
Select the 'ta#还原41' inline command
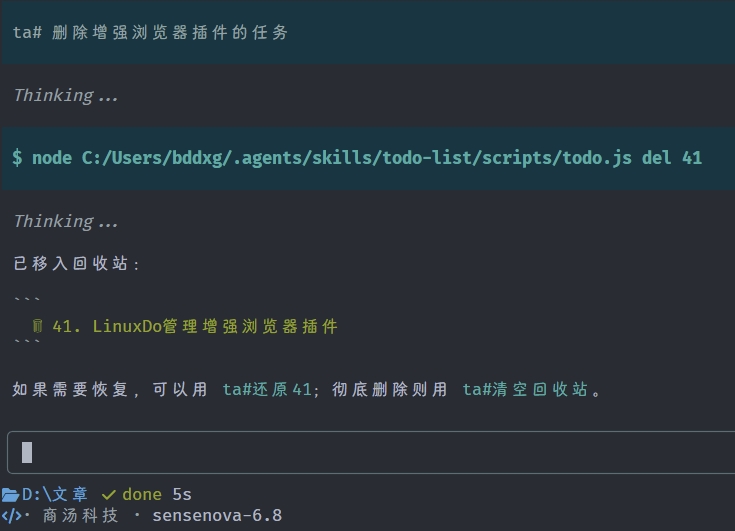click(x=267, y=389)
